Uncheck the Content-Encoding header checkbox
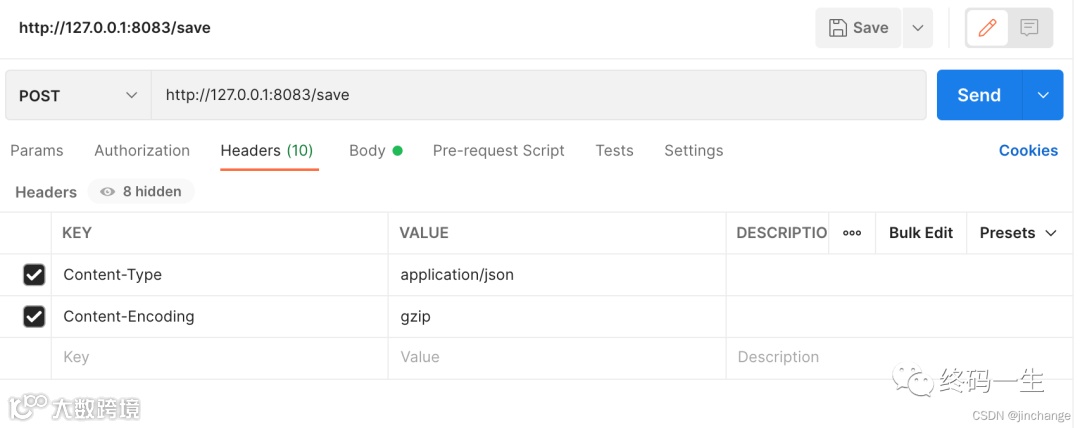The width and height of the screenshot is (1080, 428). (34, 317)
